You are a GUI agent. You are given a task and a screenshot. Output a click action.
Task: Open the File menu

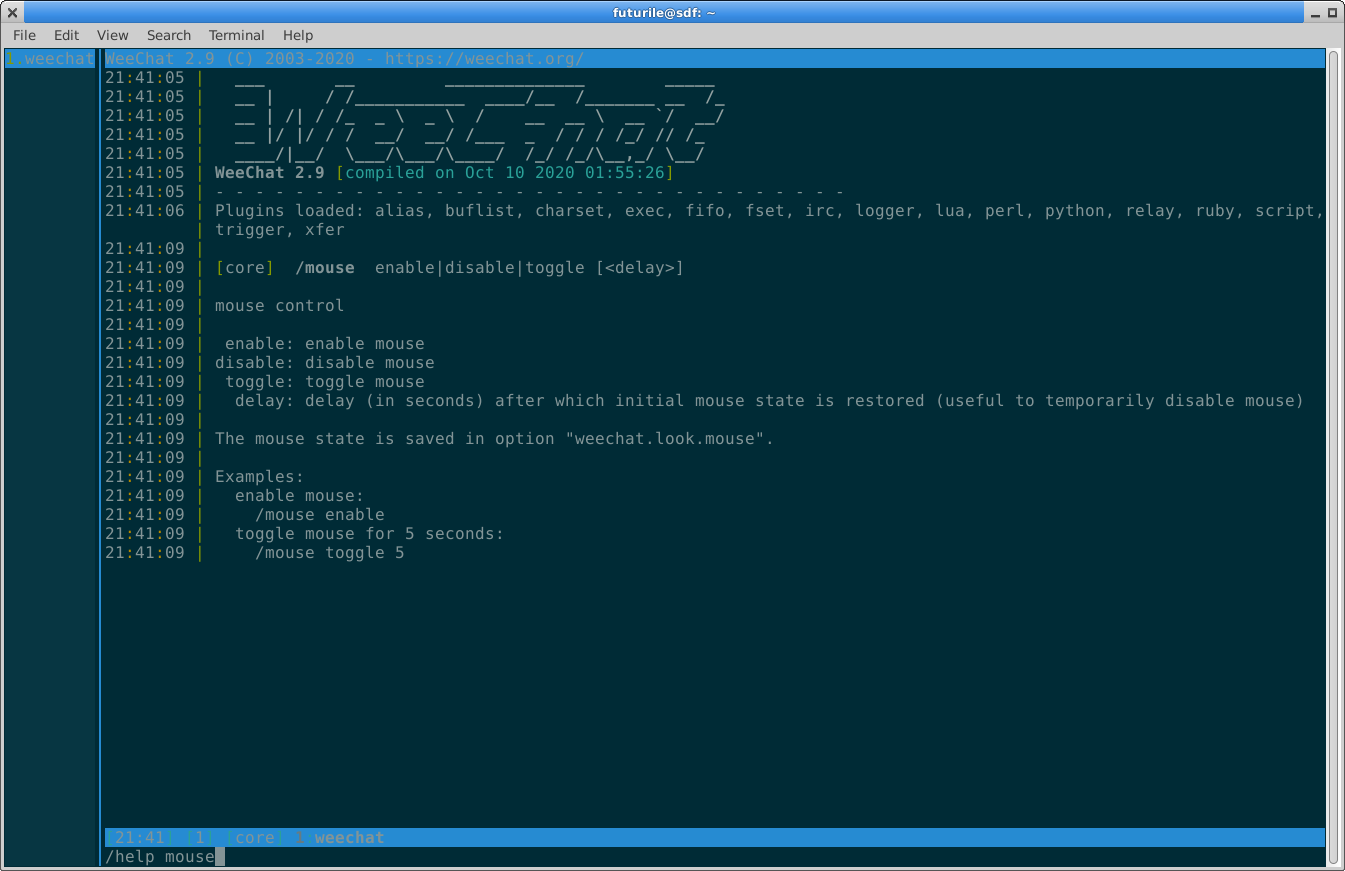coord(24,35)
